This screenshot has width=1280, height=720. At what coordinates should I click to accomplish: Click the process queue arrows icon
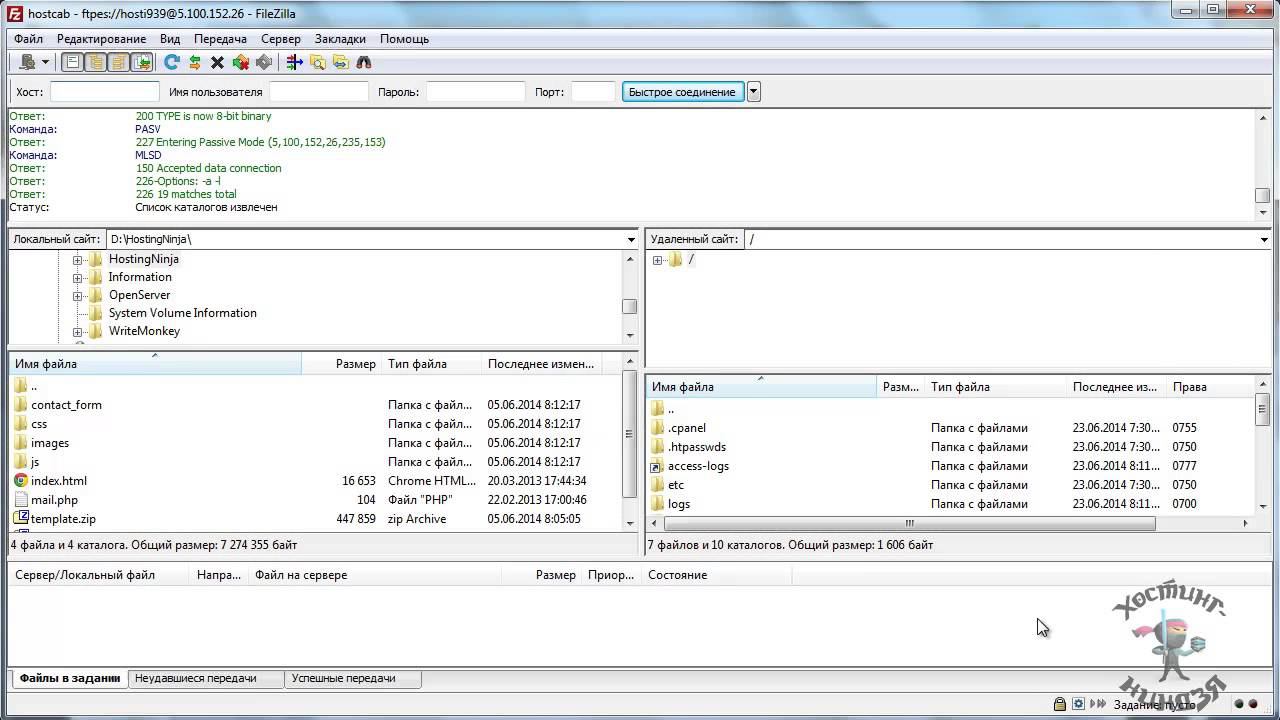pyautogui.click(x=195, y=62)
